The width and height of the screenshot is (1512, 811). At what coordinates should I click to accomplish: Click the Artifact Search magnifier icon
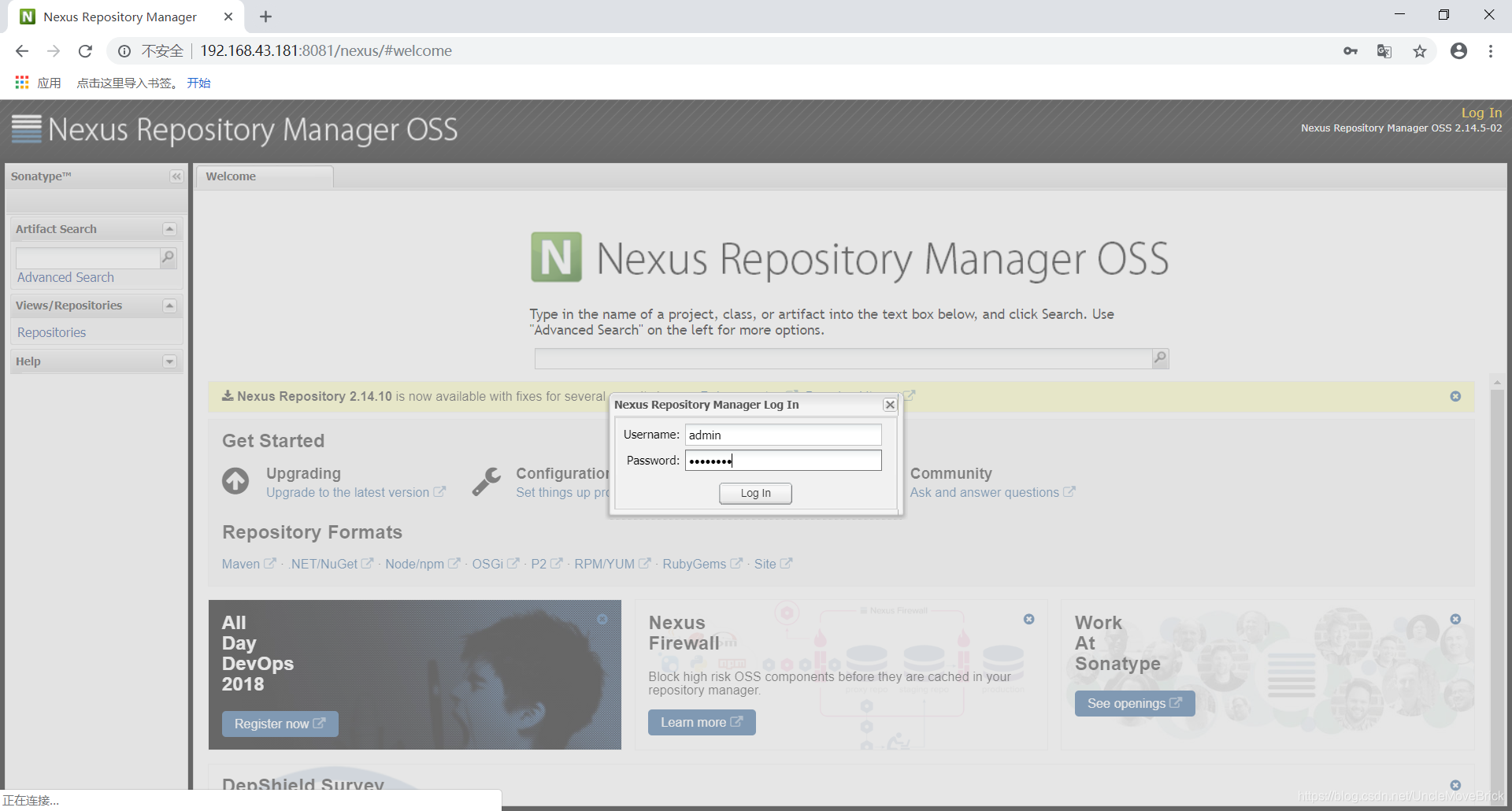click(x=168, y=257)
